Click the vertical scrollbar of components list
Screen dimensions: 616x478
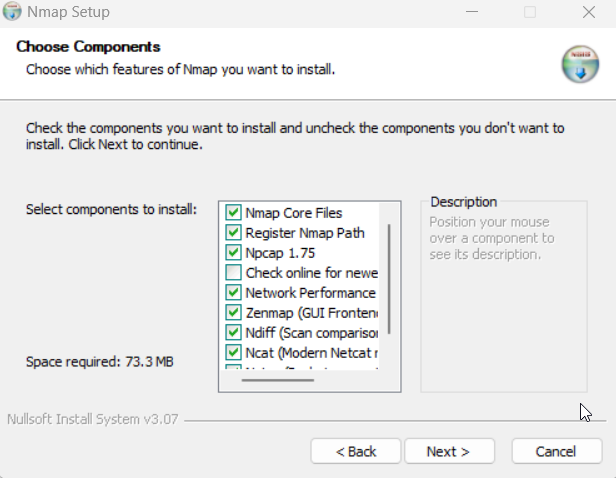[389, 279]
